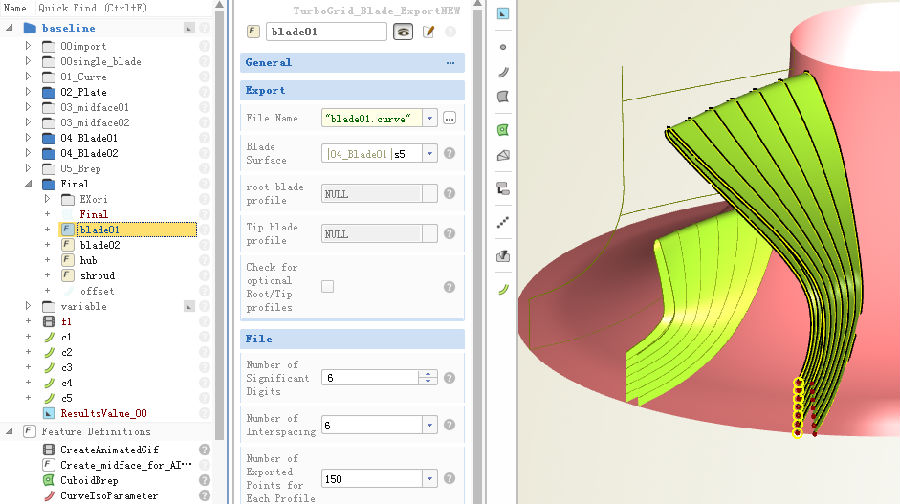
Task: Click the CreateAnimatedGif film icon
Action: [x=49, y=450]
